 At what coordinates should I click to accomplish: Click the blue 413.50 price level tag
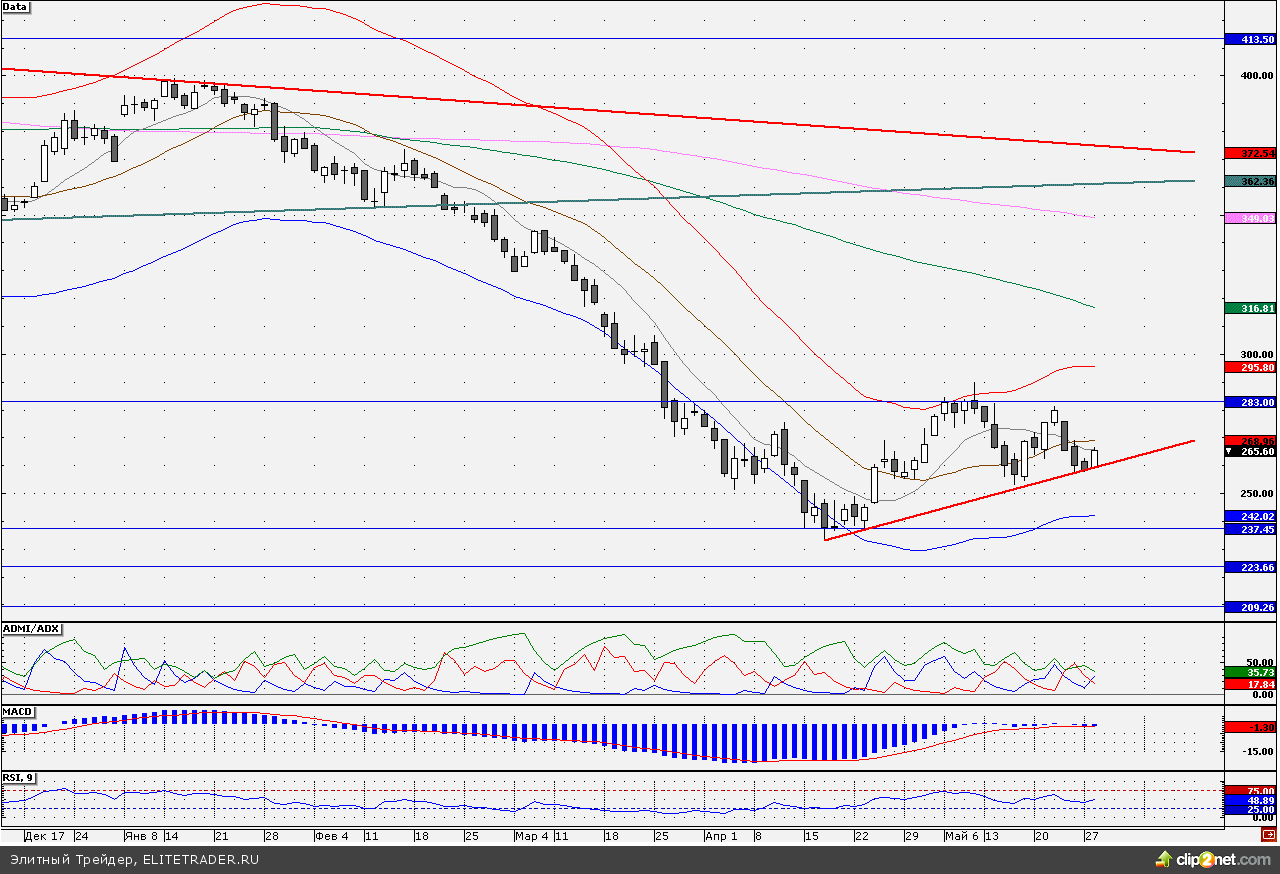tap(1250, 39)
